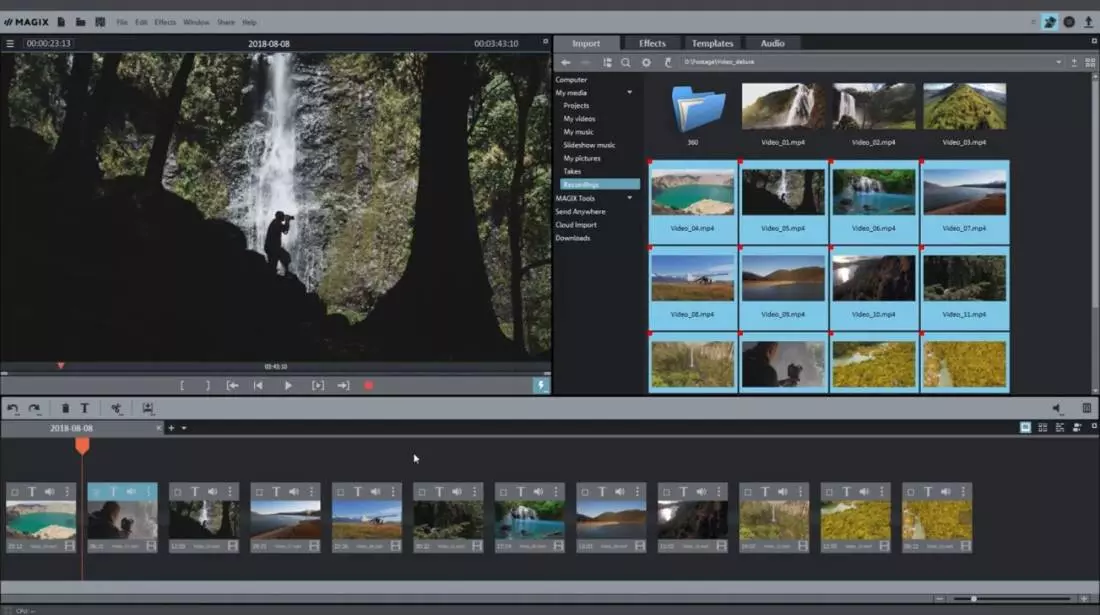Click the Downloads entry in sidebar
Screen dimensions: 1100x615
(x=573, y=238)
